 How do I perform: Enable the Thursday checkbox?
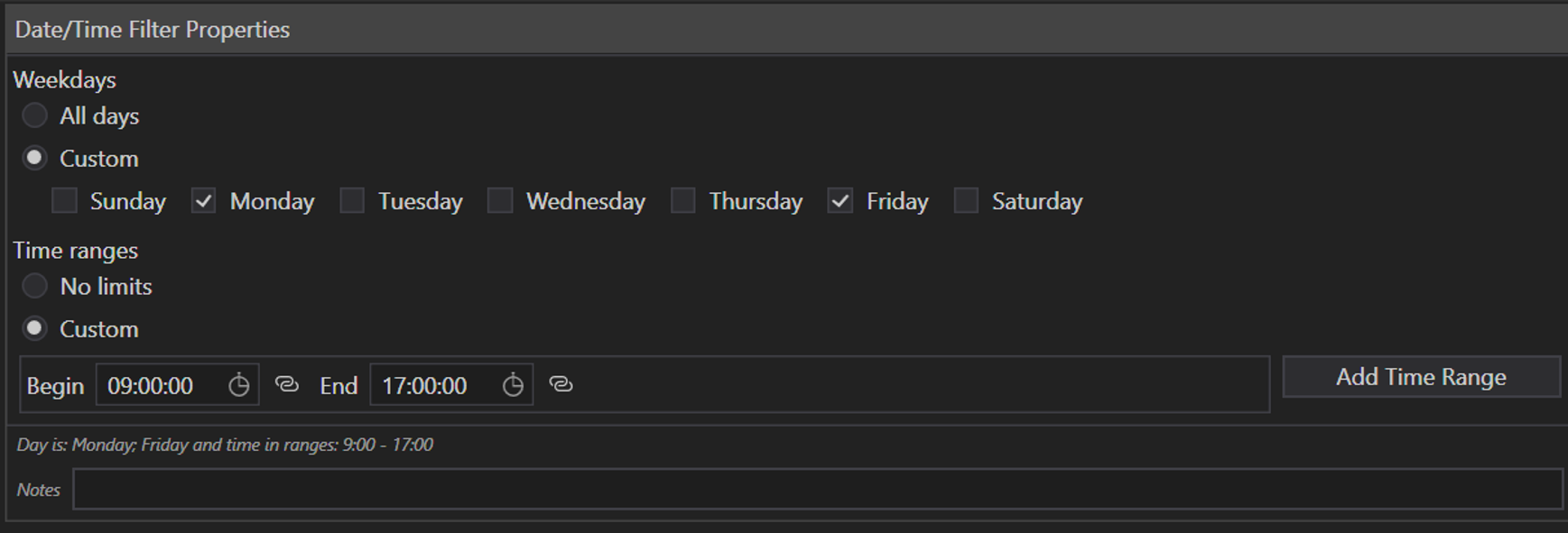tap(683, 200)
